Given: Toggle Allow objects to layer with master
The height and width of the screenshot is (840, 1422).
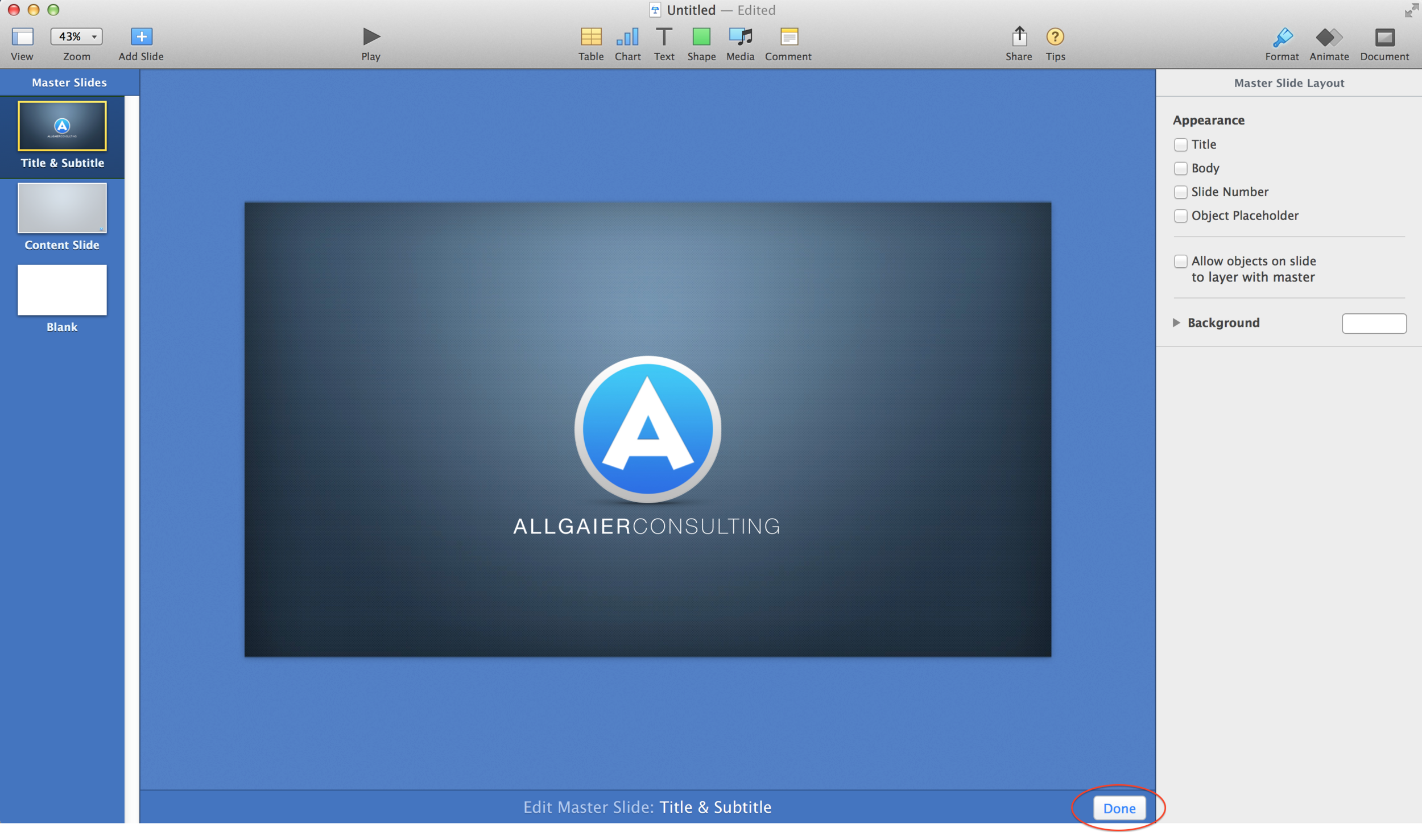Looking at the screenshot, I should tap(1180, 261).
